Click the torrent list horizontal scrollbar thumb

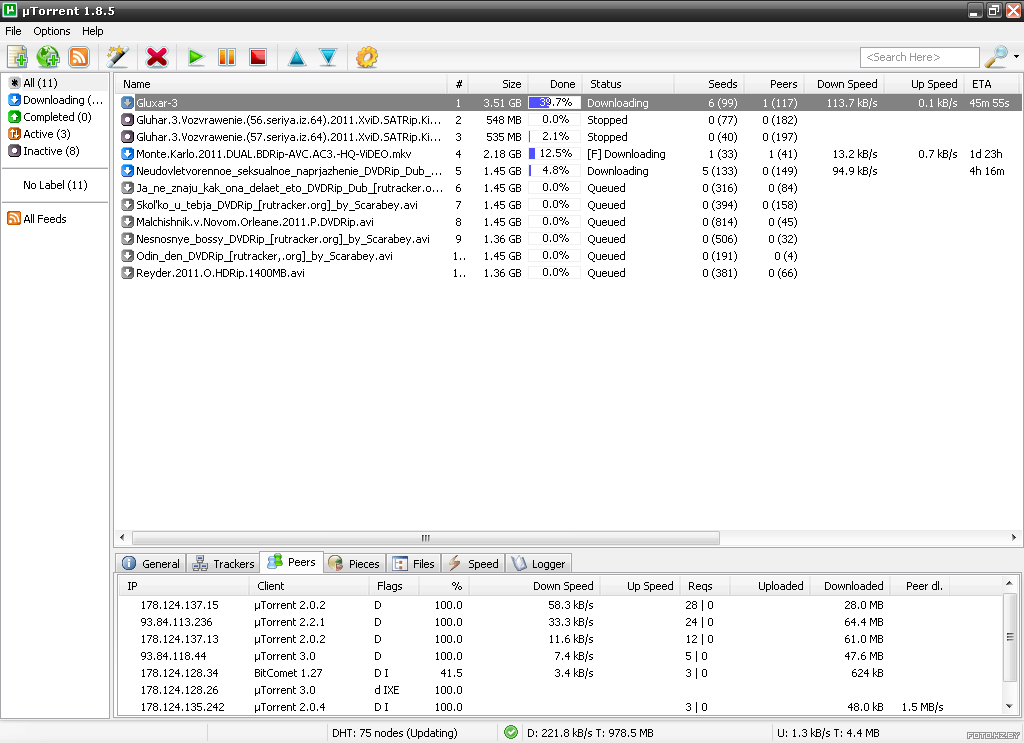426,538
